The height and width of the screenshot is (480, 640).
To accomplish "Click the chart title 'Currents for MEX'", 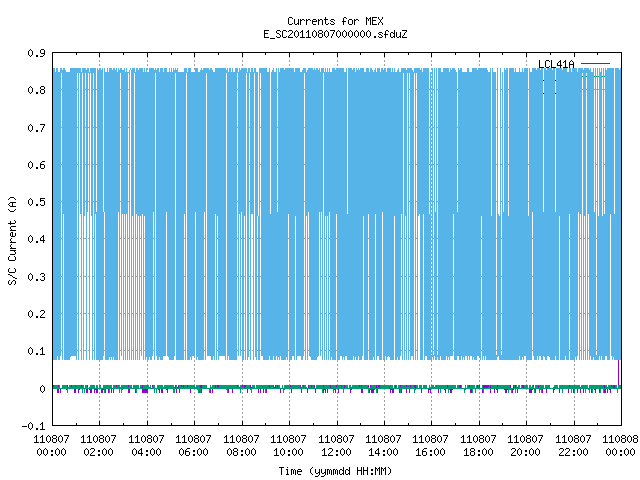I will pos(335,21).
